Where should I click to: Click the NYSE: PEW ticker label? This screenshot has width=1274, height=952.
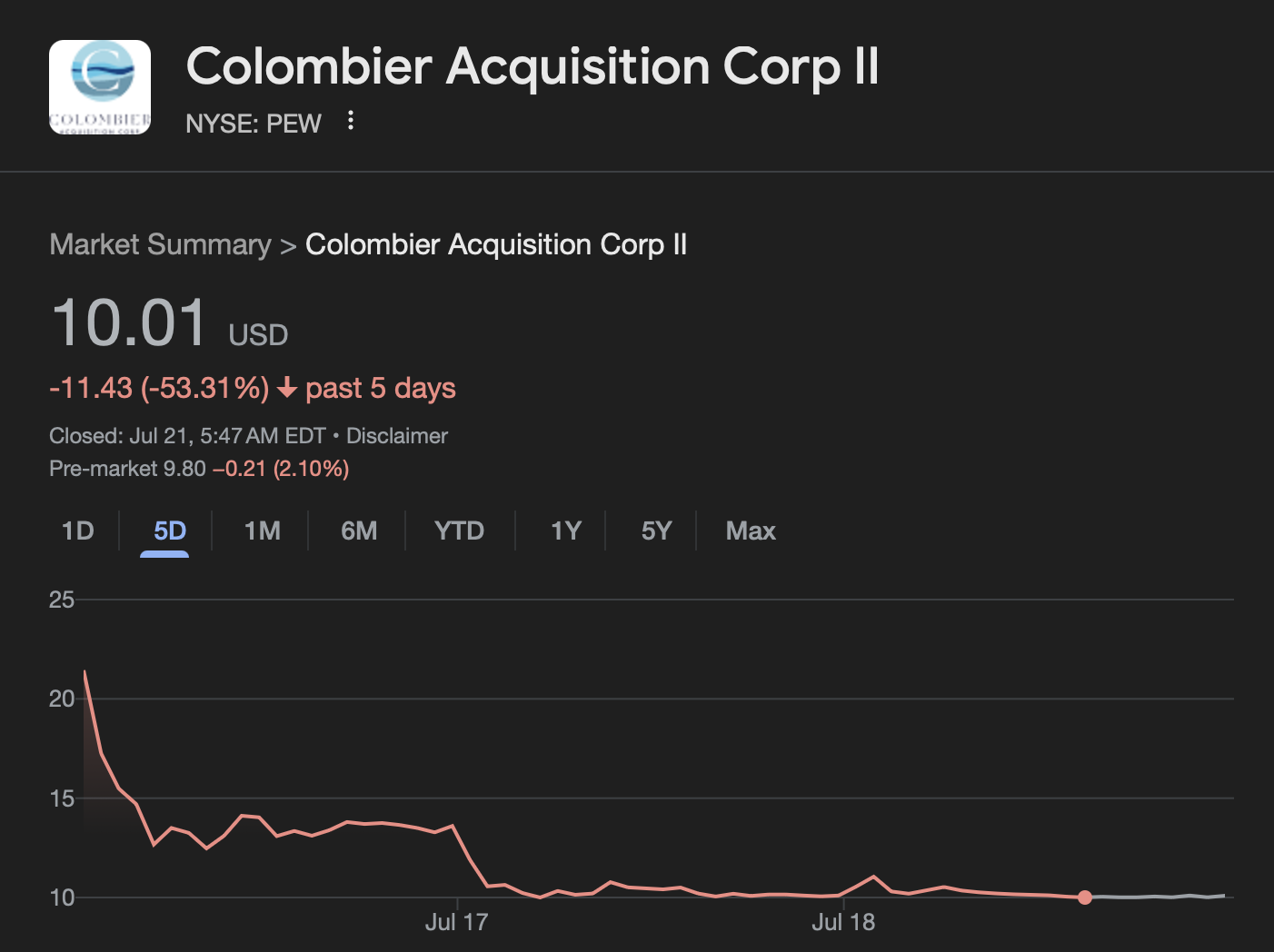tap(254, 124)
